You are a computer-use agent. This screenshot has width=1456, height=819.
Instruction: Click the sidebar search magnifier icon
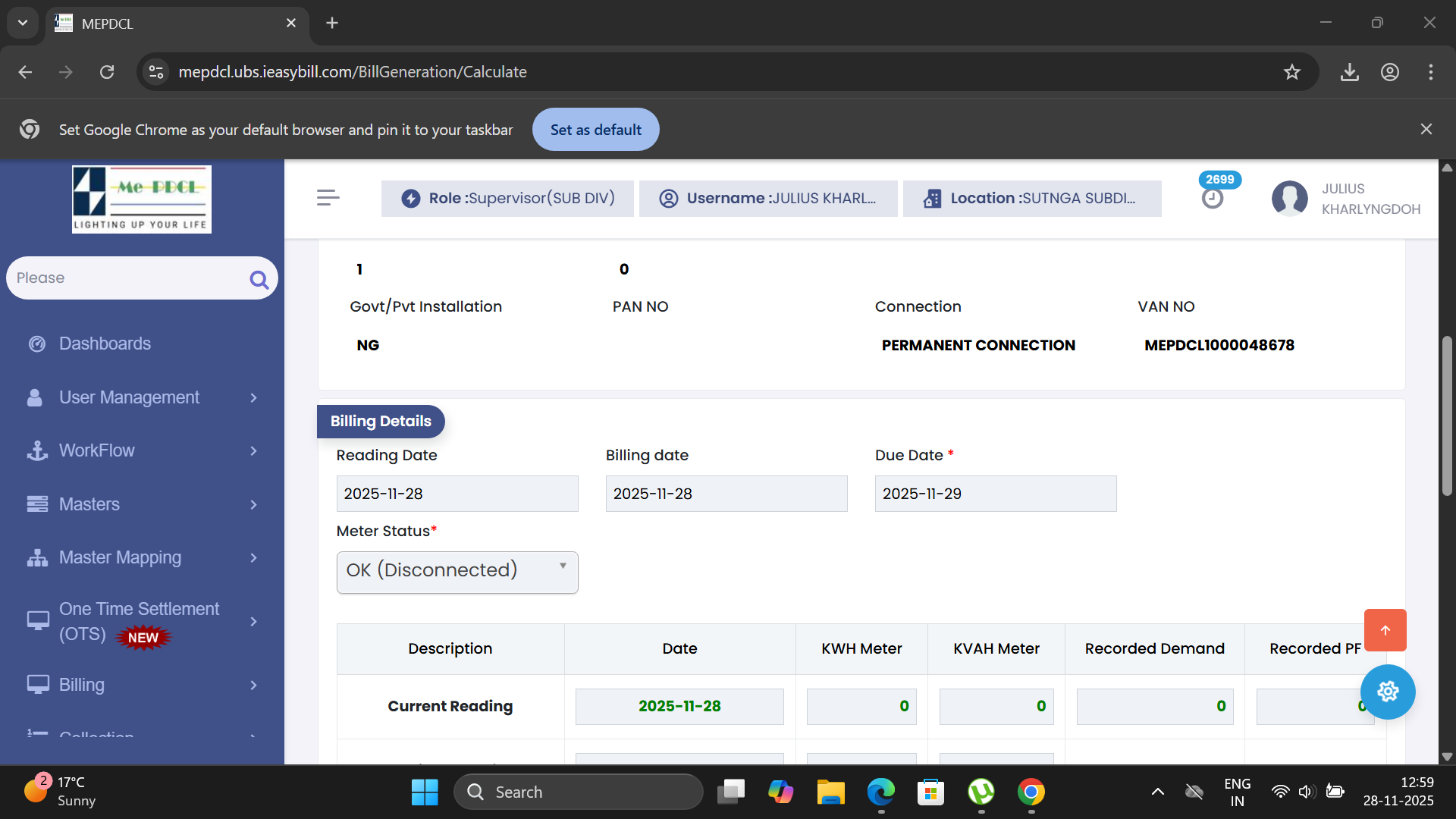(x=259, y=280)
